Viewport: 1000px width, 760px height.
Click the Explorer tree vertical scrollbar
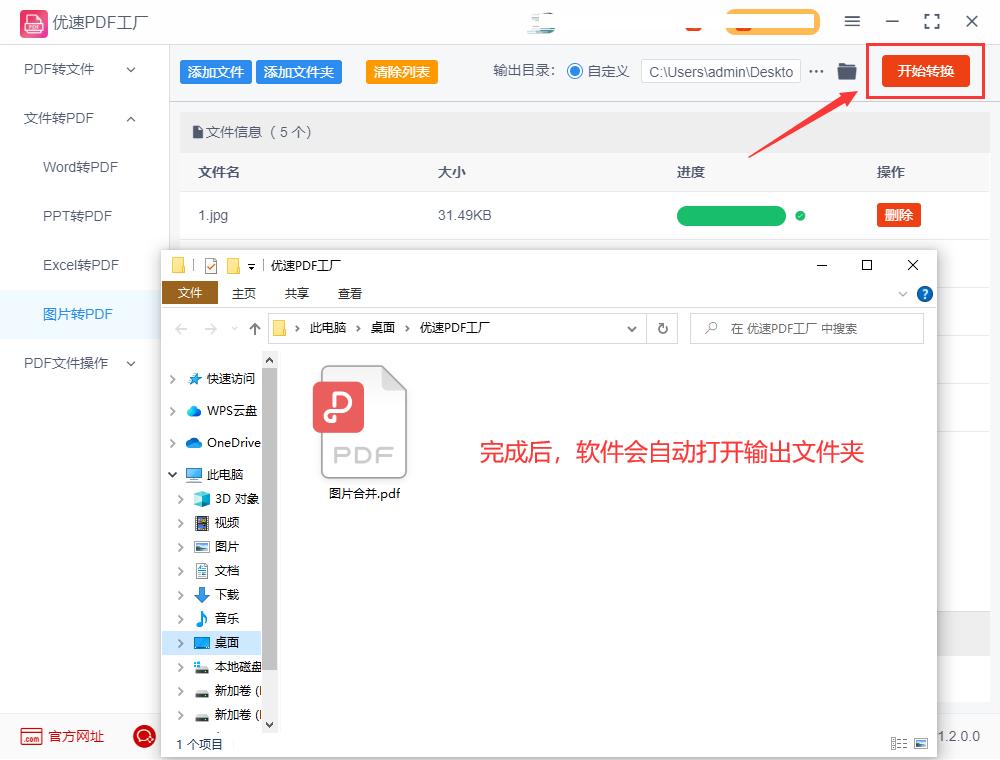click(x=270, y=519)
